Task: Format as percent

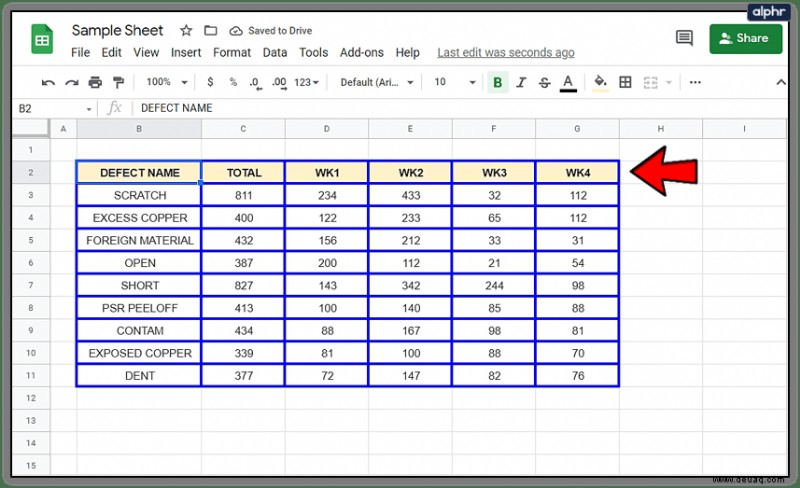Action: tap(233, 82)
